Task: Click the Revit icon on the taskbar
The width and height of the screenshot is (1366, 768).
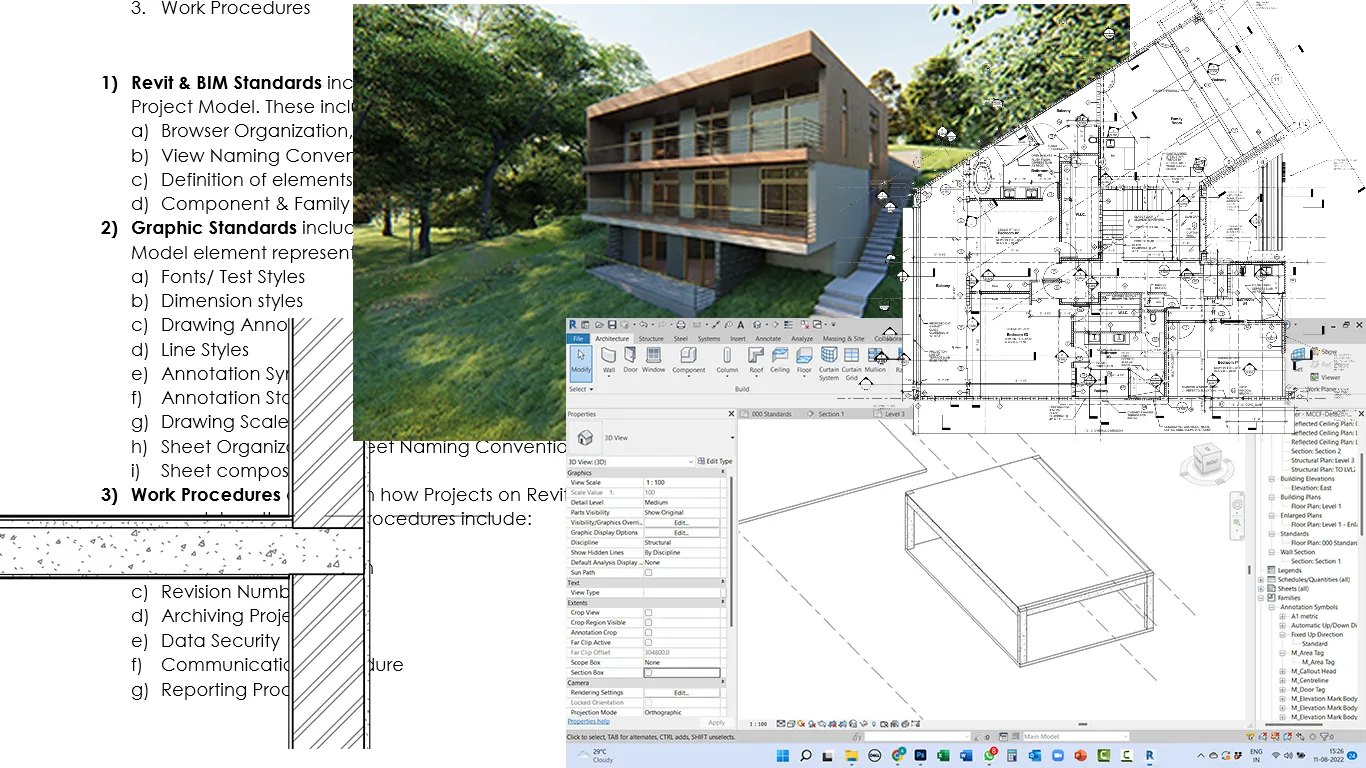Action: [x=1149, y=756]
